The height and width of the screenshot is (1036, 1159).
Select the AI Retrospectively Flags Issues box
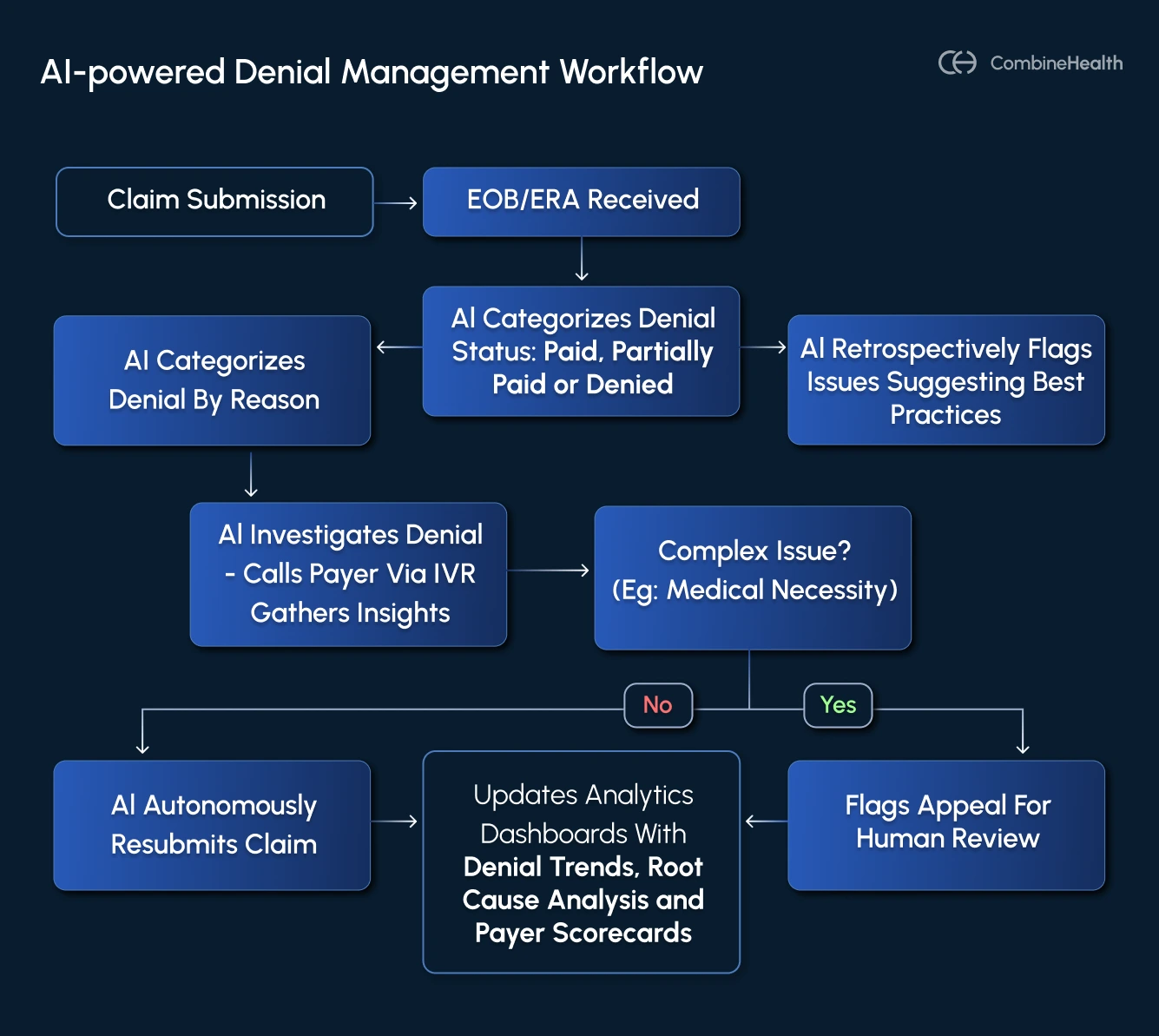pos(946,380)
